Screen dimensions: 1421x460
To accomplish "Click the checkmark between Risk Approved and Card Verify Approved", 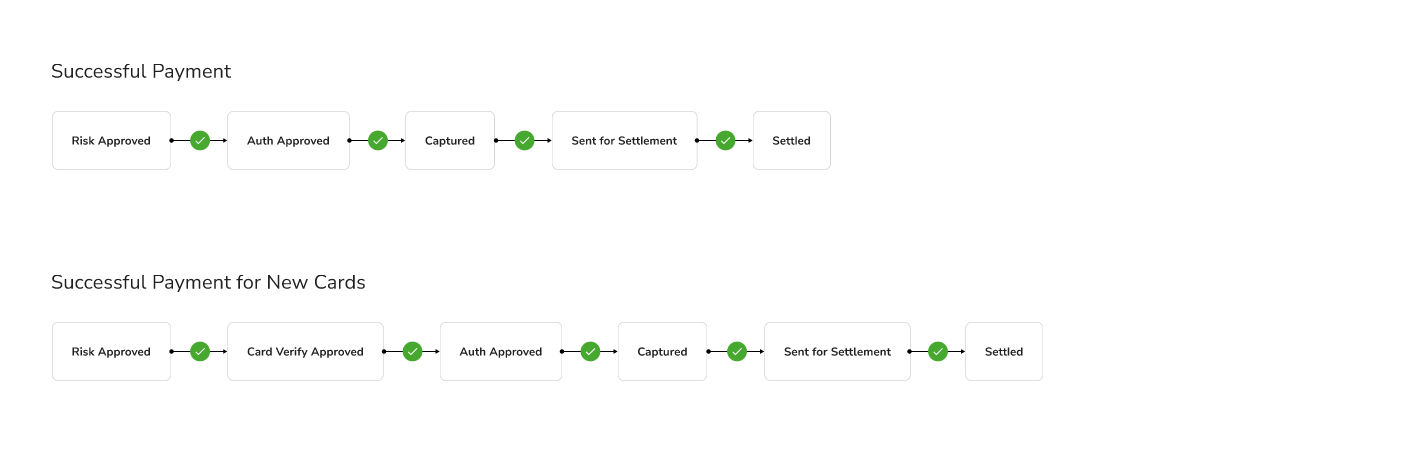I will [200, 352].
